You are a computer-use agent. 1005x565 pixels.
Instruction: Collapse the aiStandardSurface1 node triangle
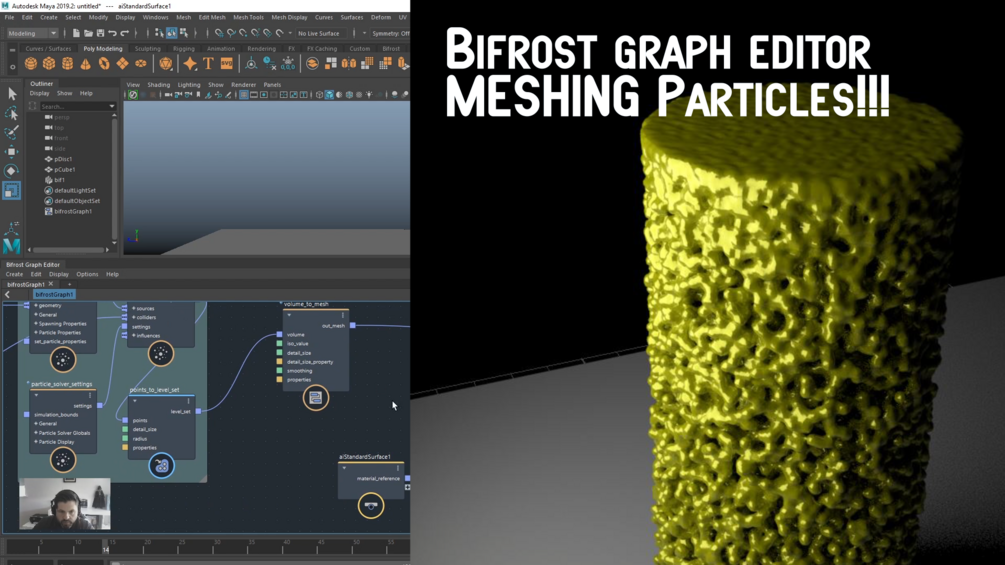click(344, 468)
